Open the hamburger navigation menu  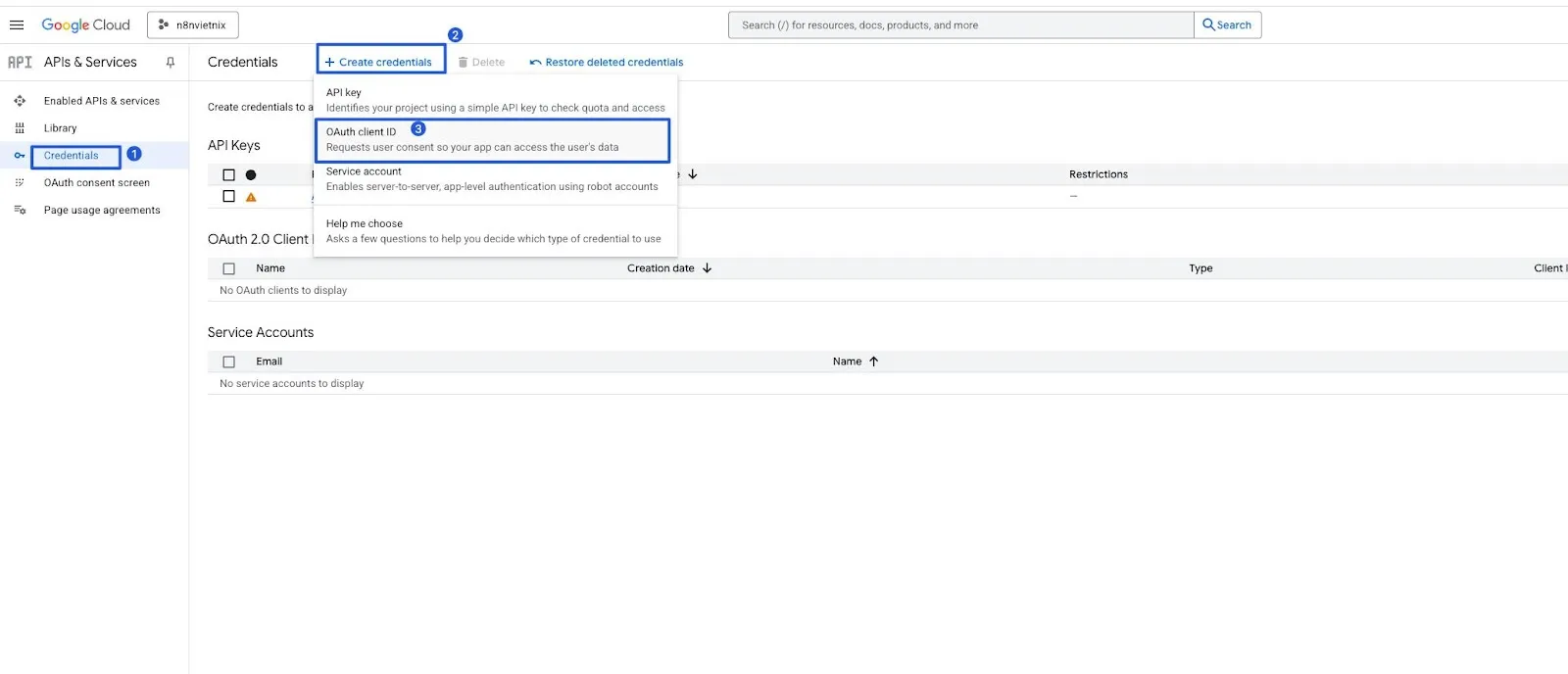coord(17,24)
